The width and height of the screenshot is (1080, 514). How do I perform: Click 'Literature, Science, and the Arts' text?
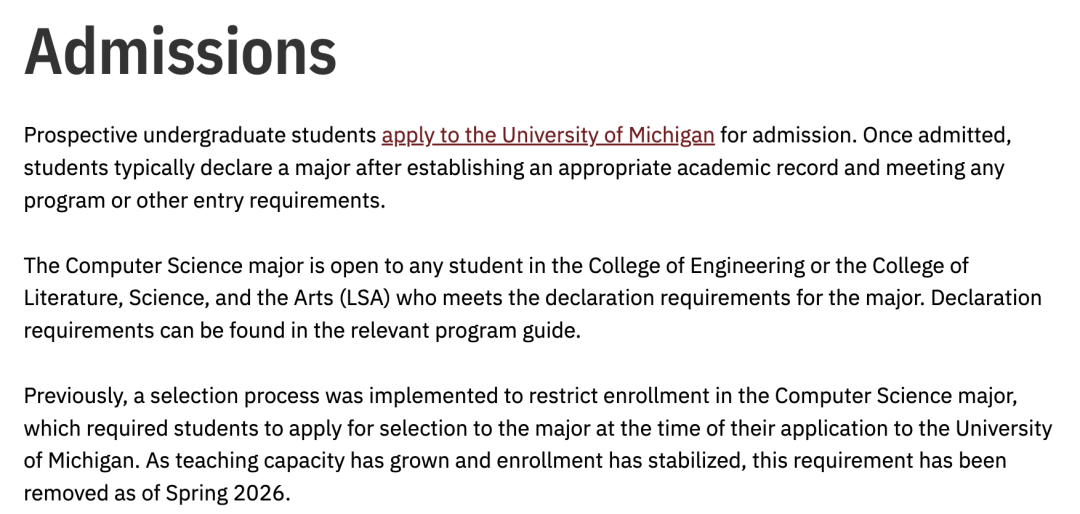coord(178,298)
